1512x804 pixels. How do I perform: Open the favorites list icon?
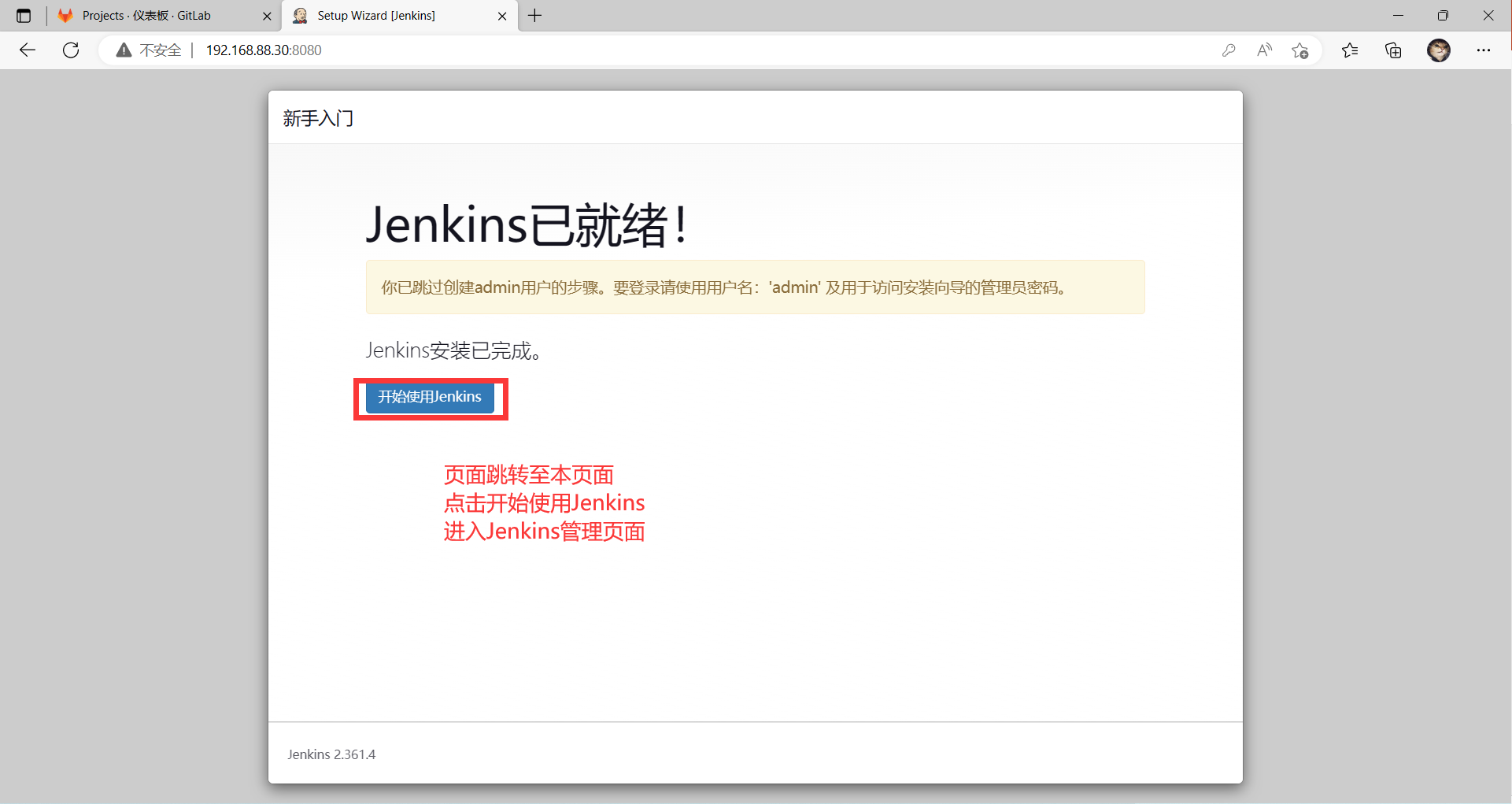(1350, 50)
